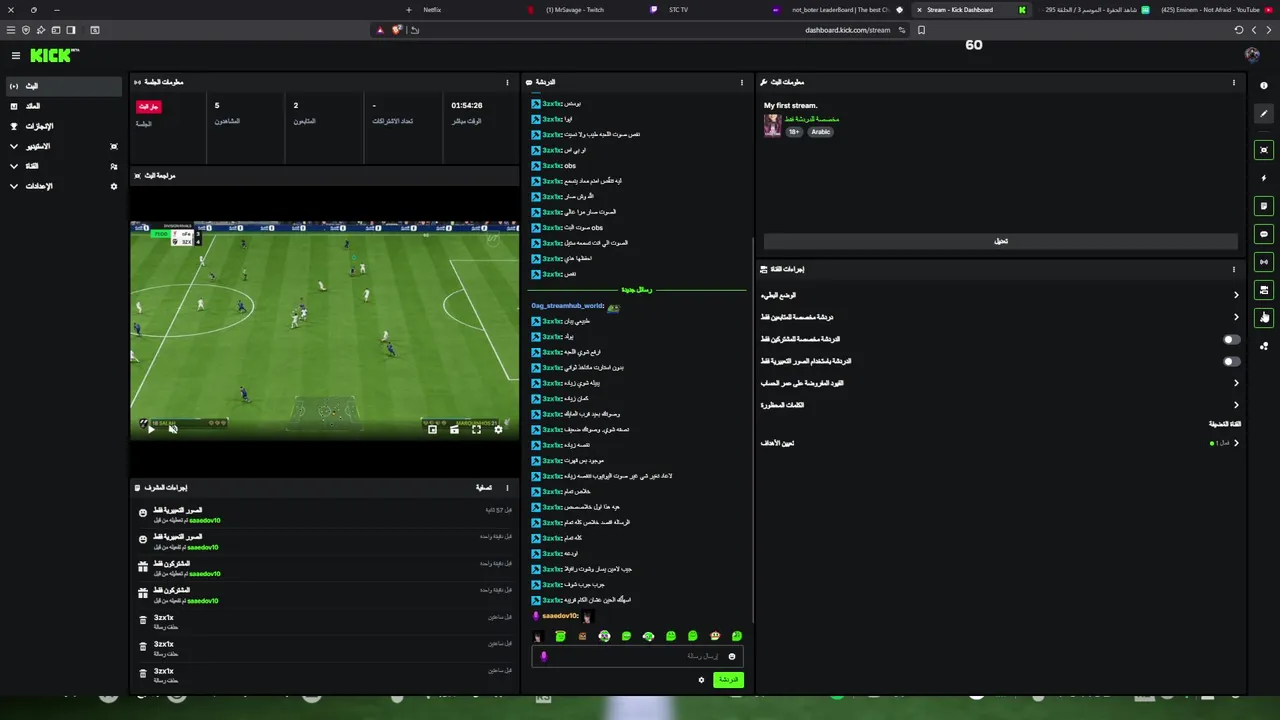Expand the الاستوديو sidebar section

coord(14,146)
